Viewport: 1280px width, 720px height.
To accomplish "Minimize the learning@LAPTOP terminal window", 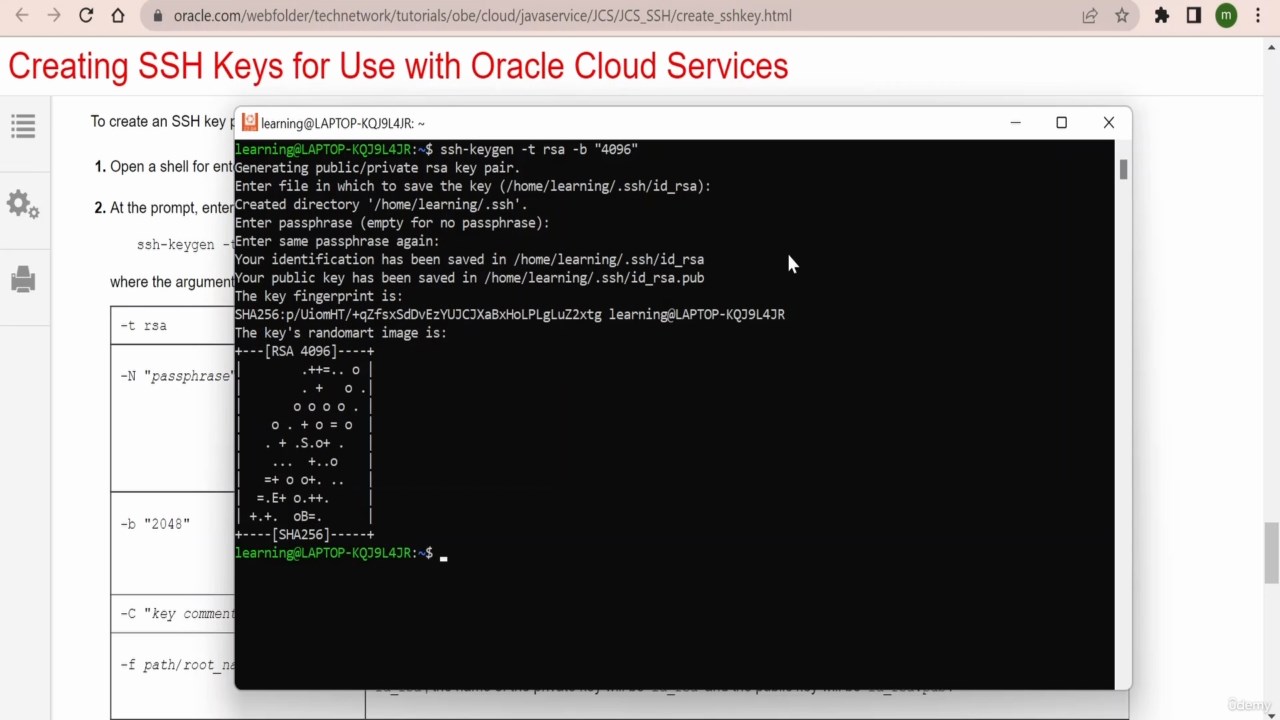I will tap(1015, 123).
